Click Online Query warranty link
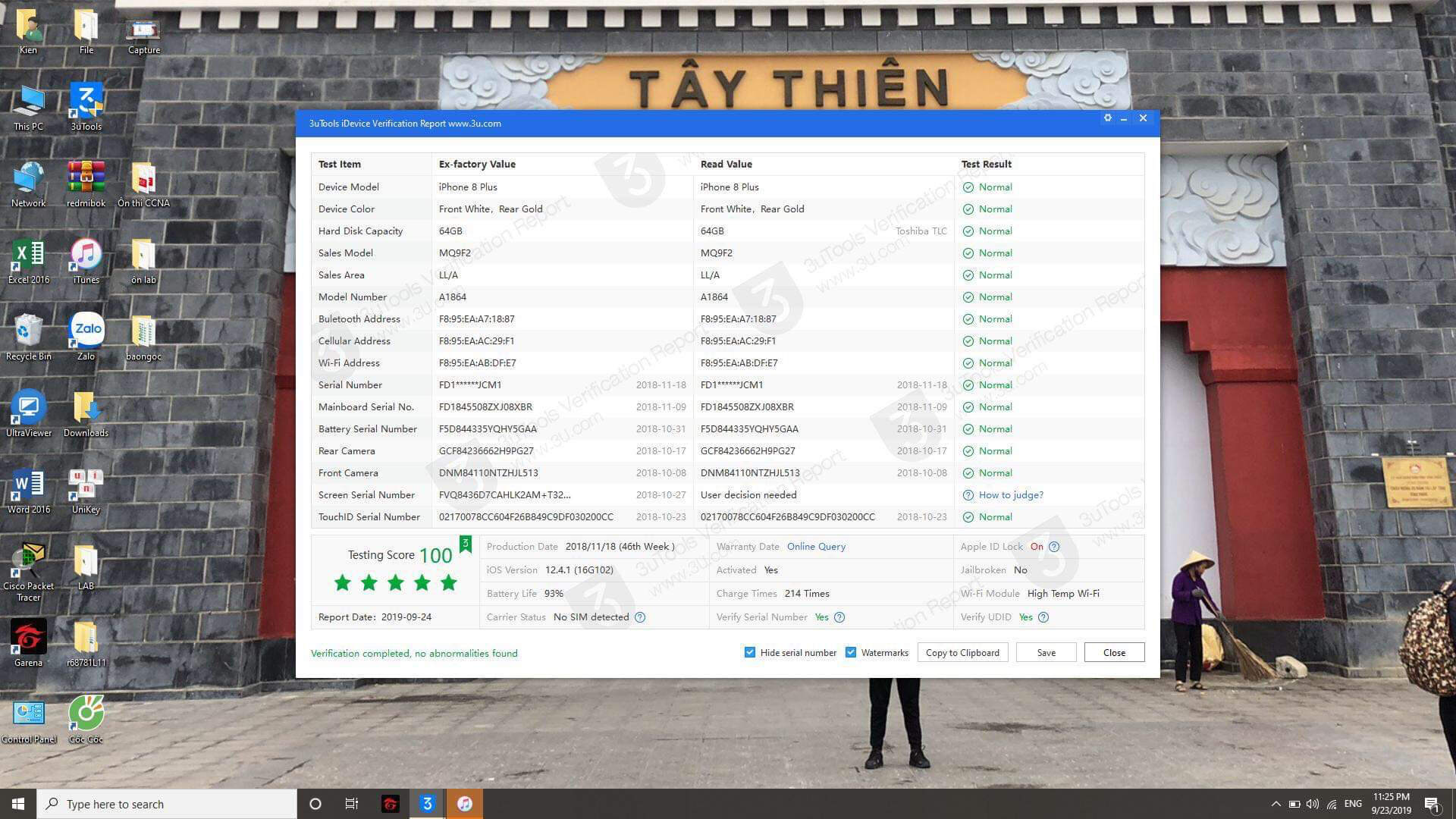 (x=816, y=547)
